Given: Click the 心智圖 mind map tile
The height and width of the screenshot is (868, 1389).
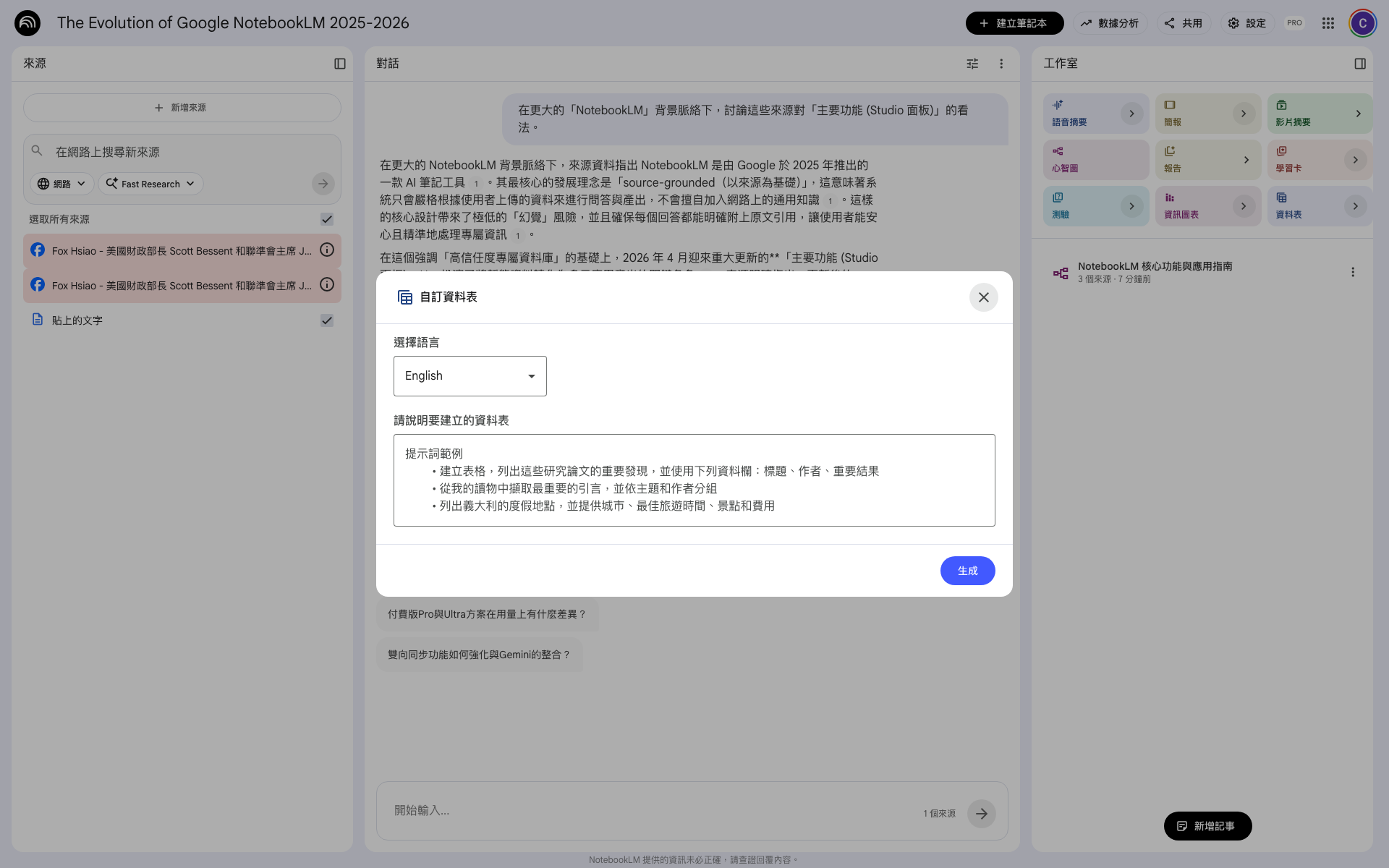Looking at the screenshot, I should [x=1095, y=160].
